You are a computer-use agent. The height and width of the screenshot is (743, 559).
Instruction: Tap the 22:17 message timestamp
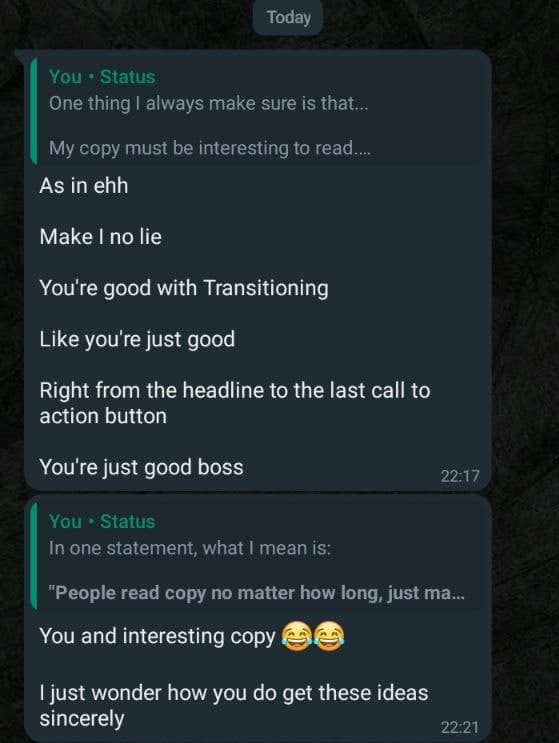pos(460,476)
